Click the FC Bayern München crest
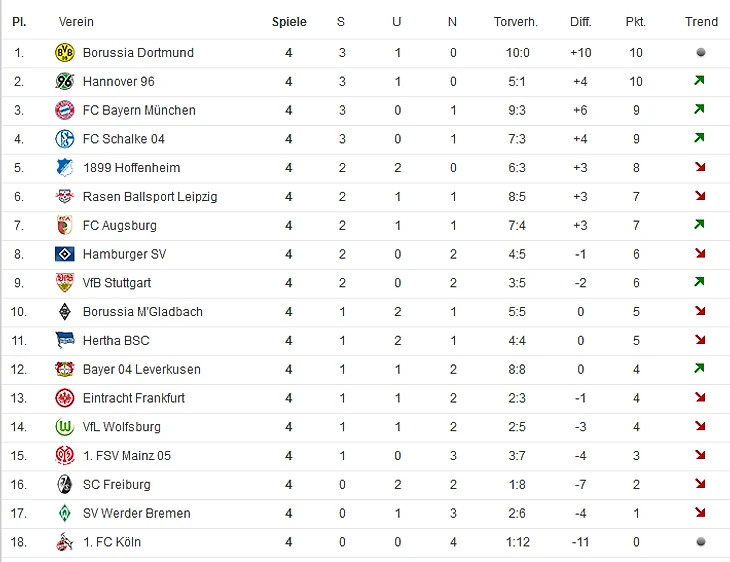Screen dimensions: 730x562 point(65,110)
